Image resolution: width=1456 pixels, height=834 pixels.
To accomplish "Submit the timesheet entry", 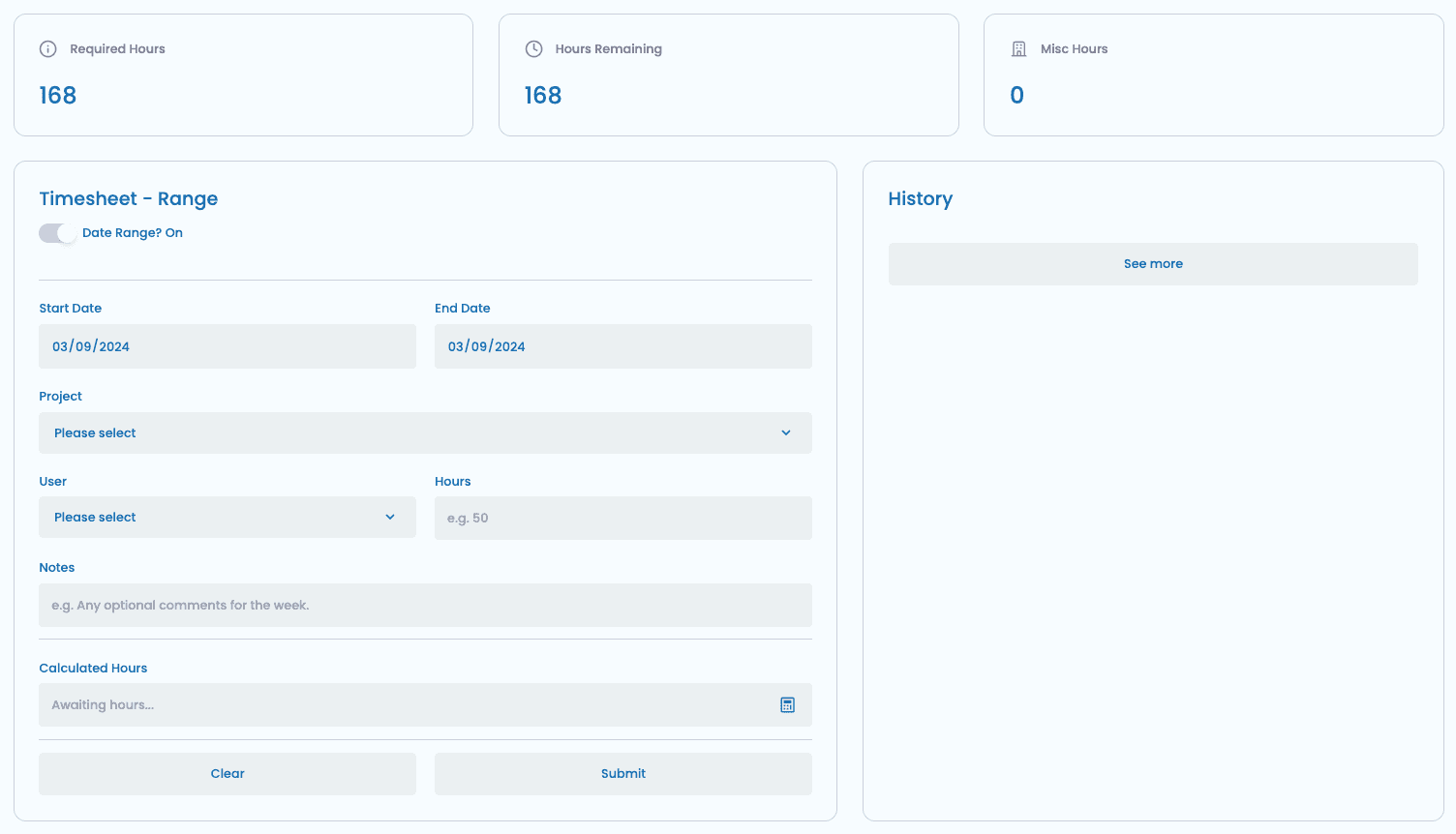I will tap(623, 773).
